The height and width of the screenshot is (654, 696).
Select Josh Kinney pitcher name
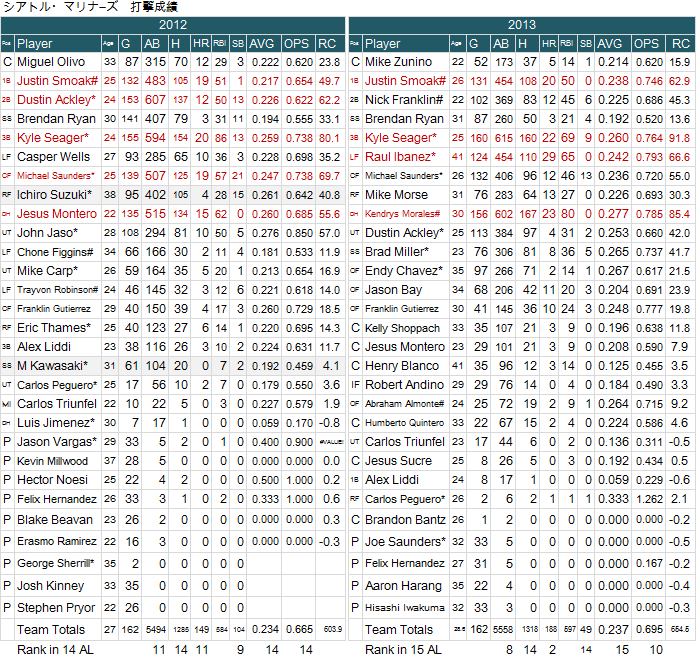tap(50, 586)
